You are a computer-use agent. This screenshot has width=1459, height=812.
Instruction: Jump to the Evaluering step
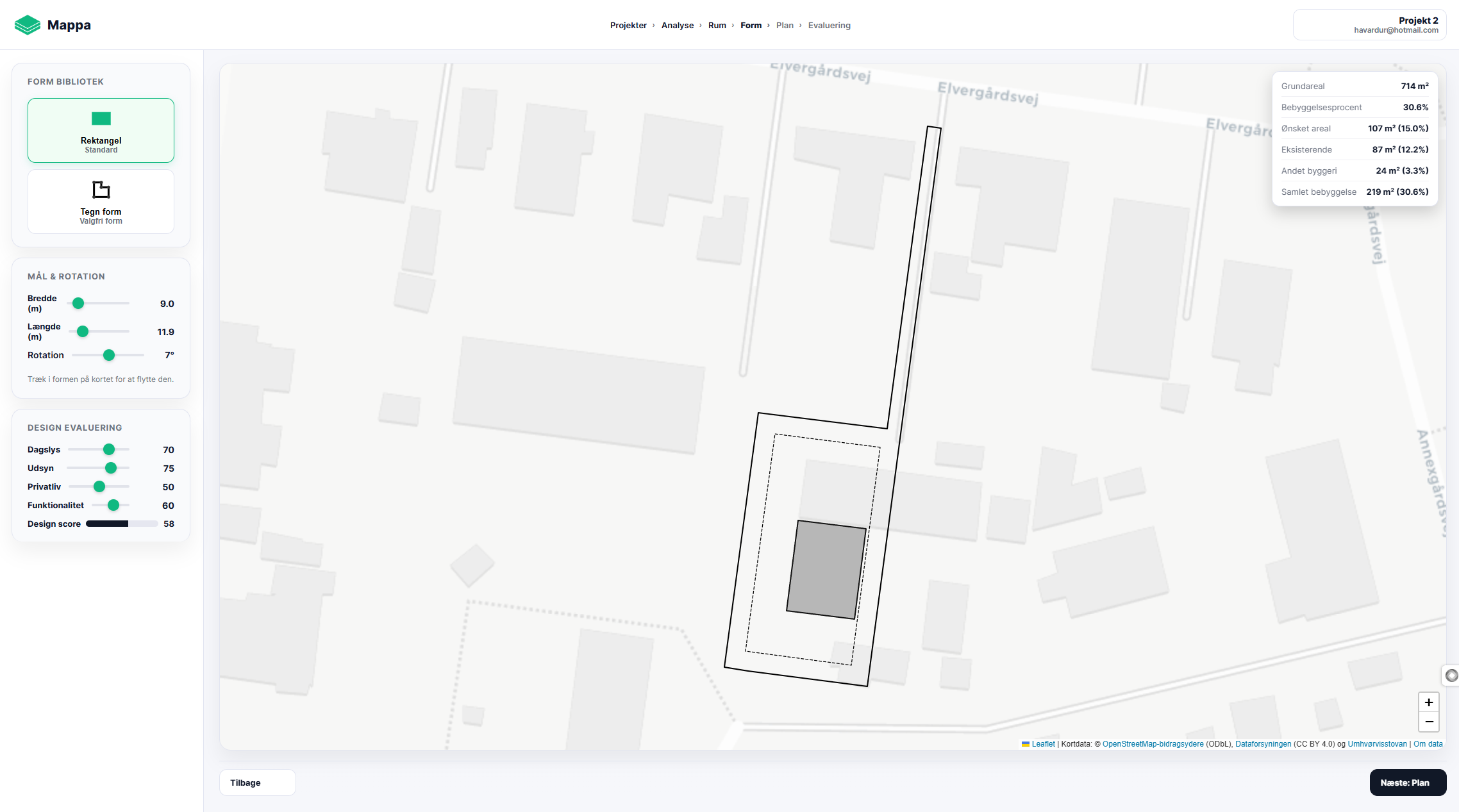[829, 26]
